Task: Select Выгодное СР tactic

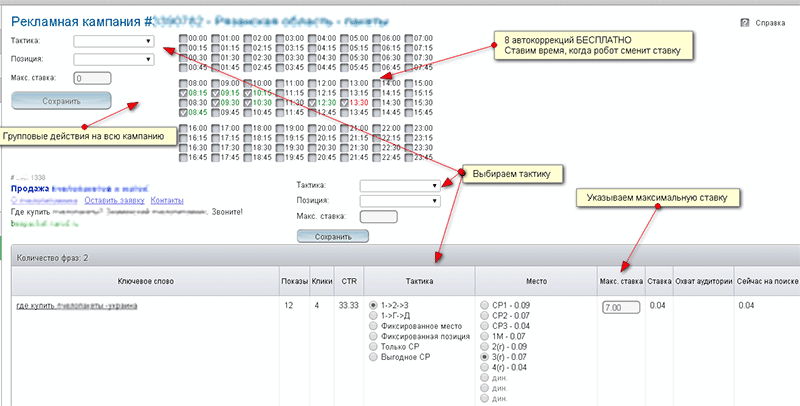Action: coord(373,357)
